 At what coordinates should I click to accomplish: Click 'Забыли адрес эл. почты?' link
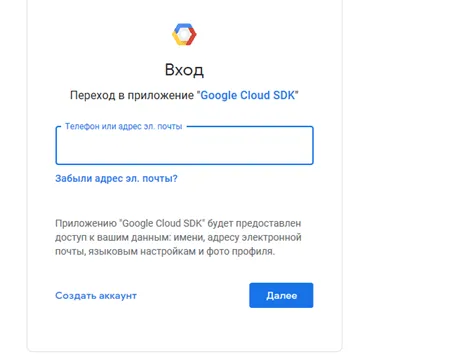[x=116, y=179]
